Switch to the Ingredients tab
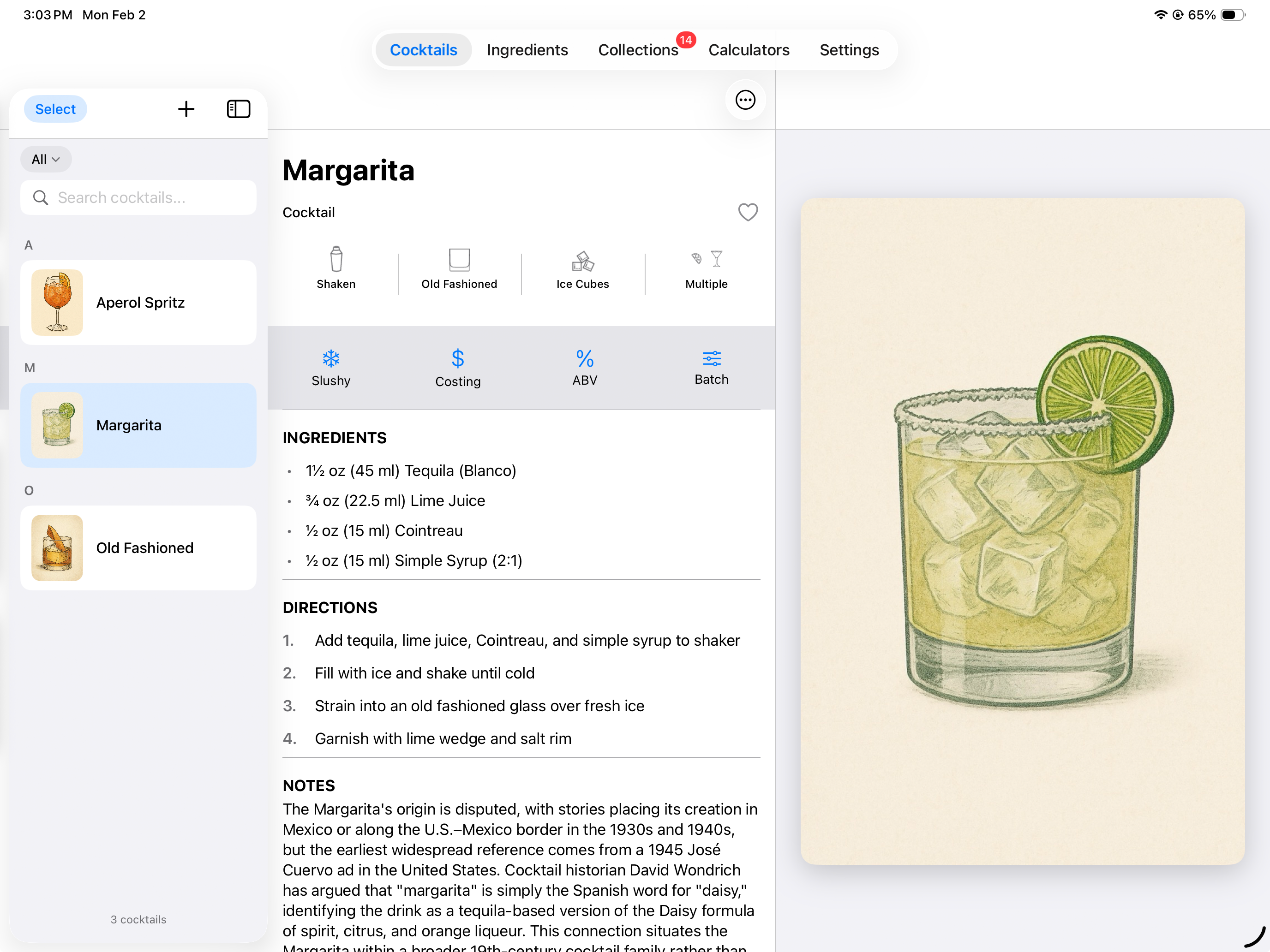 point(527,50)
